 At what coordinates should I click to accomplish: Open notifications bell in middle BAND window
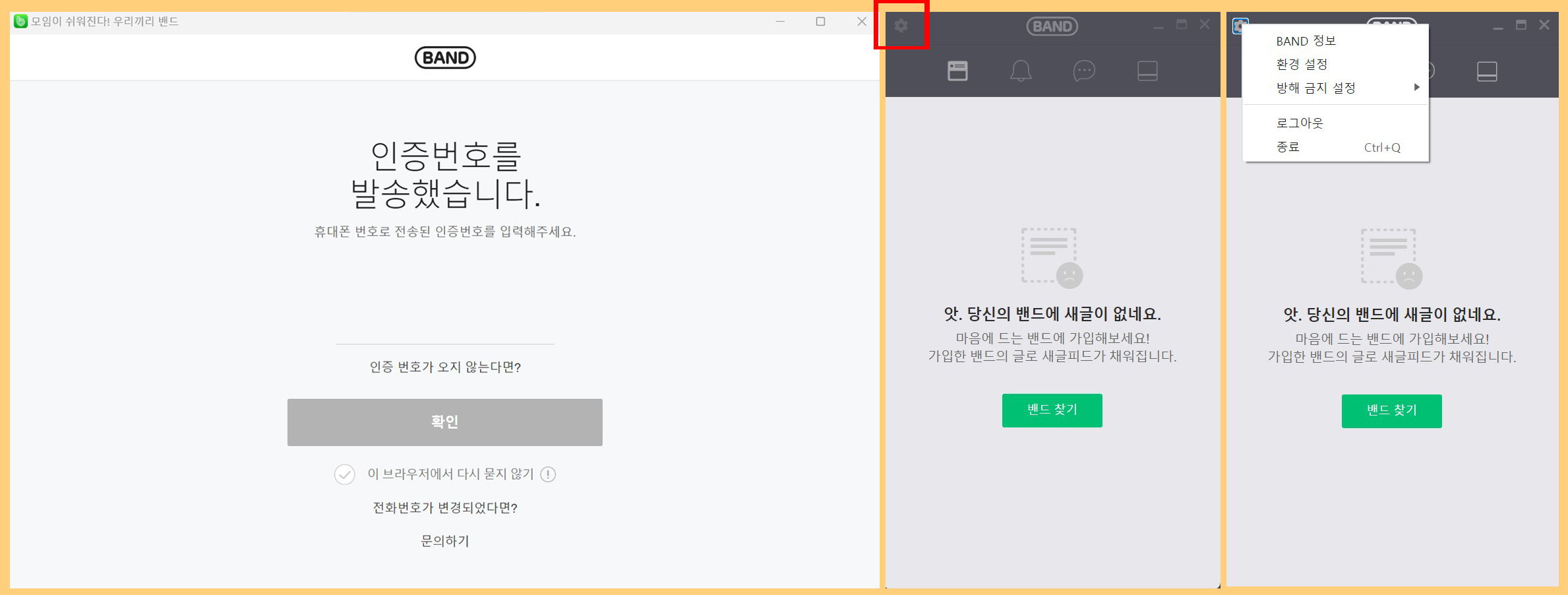click(x=1021, y=71)
